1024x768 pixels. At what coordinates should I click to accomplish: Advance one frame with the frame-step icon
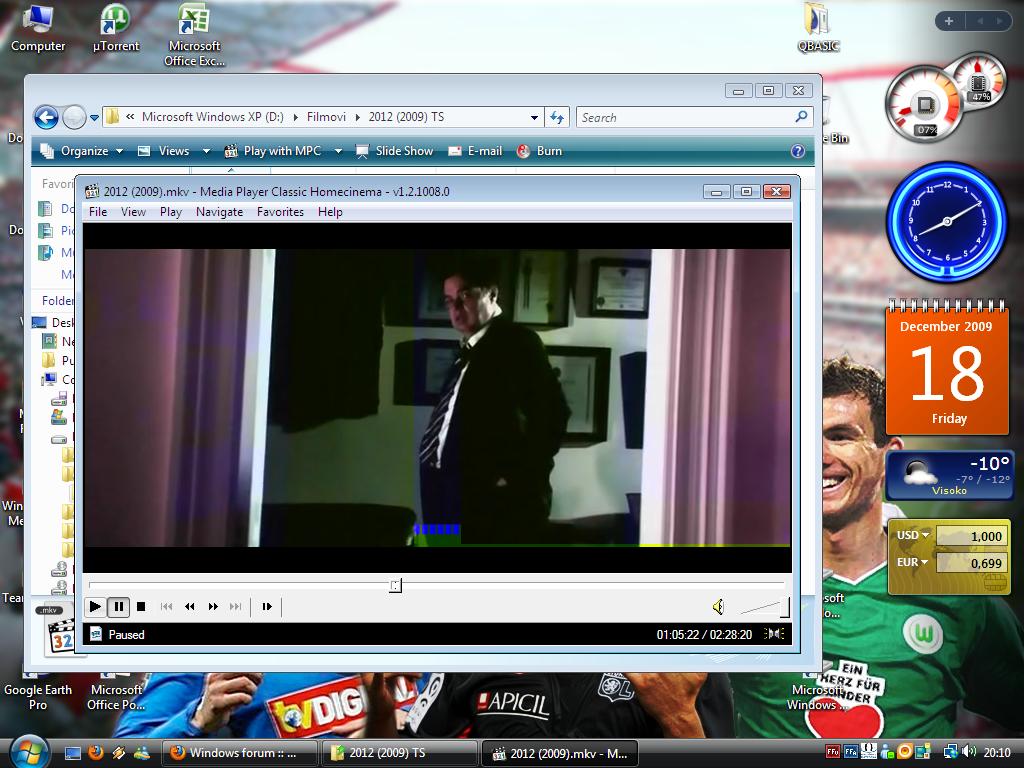(x=267, y=607)
